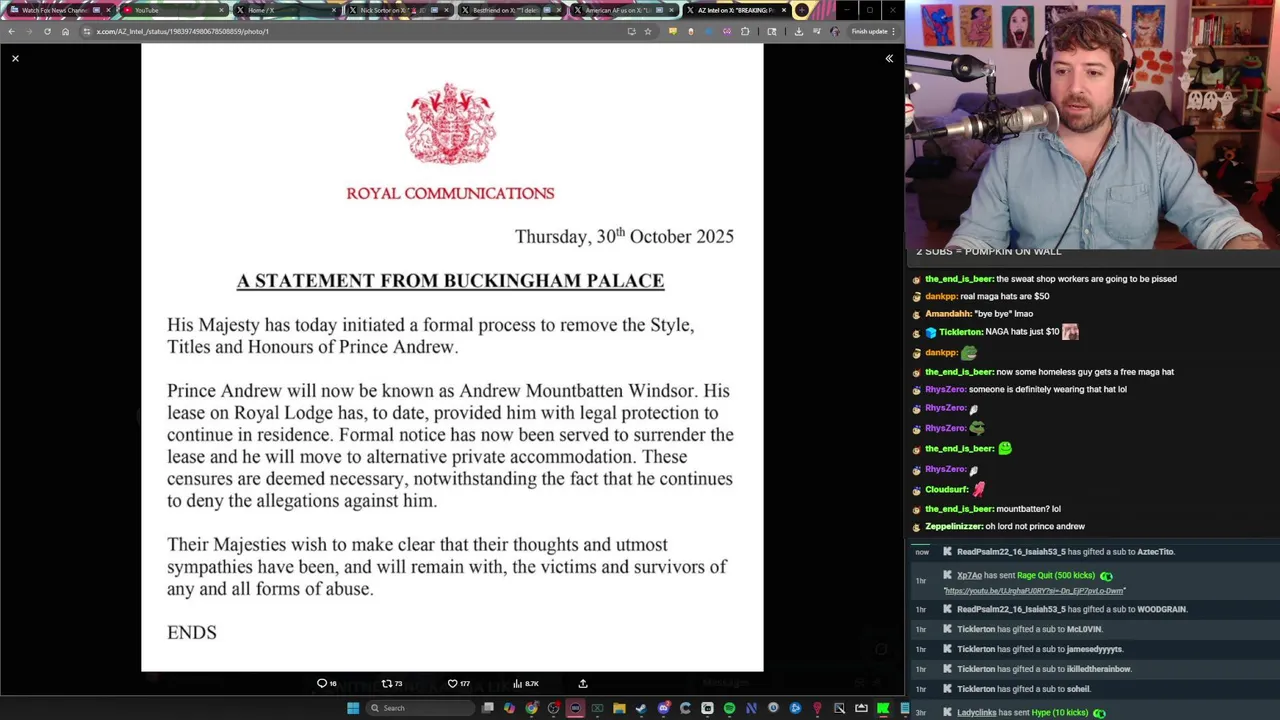Bookmark this page with star icon

tap(648, 31)
